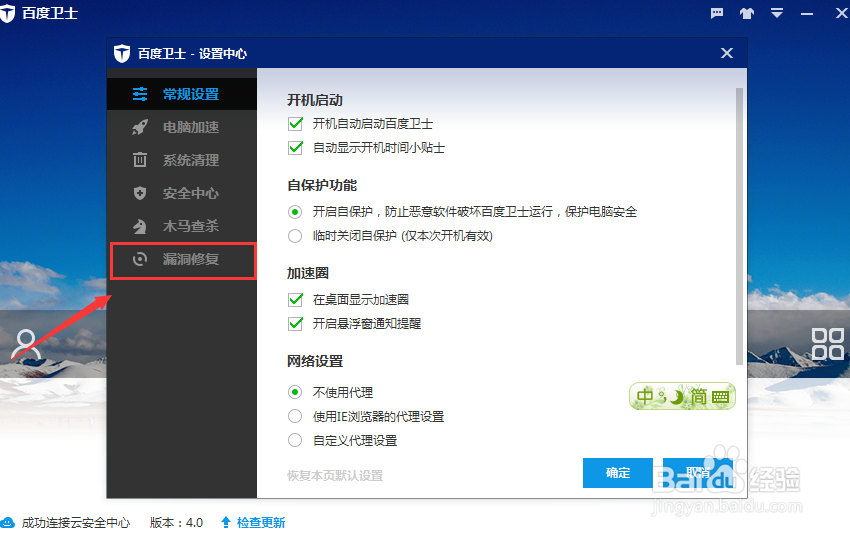
Task: Click 中 language toggle on IME bar
Action: tap(645, 397)
